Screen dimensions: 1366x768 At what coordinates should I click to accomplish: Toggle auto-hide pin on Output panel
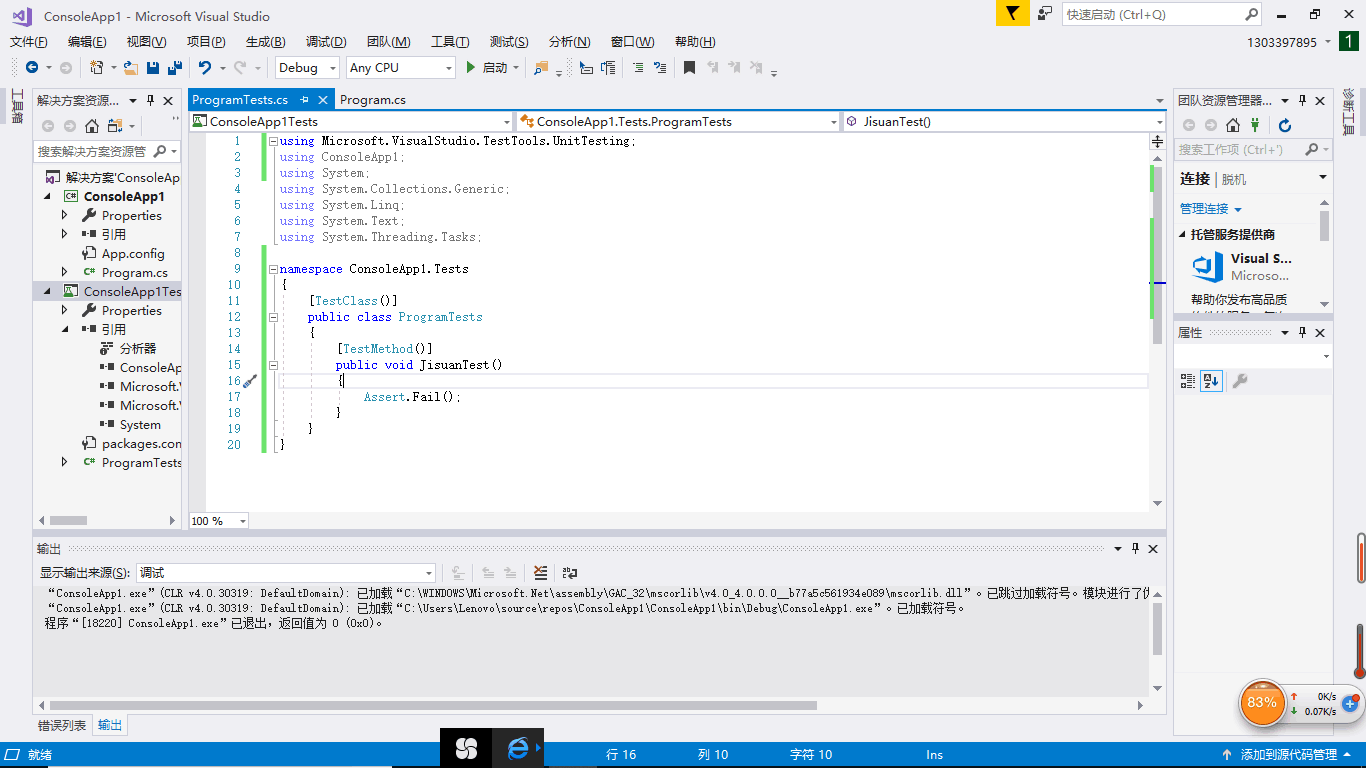coord(1135,549)
